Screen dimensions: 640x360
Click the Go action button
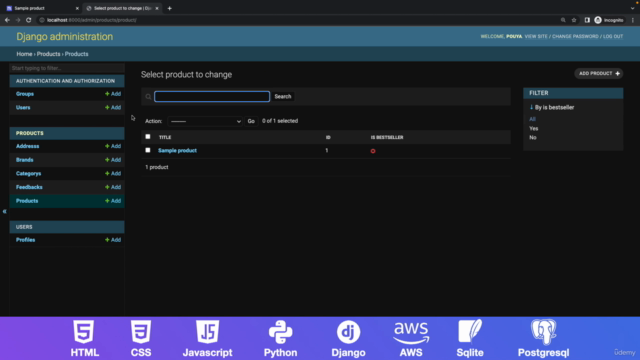click(251, 121)
